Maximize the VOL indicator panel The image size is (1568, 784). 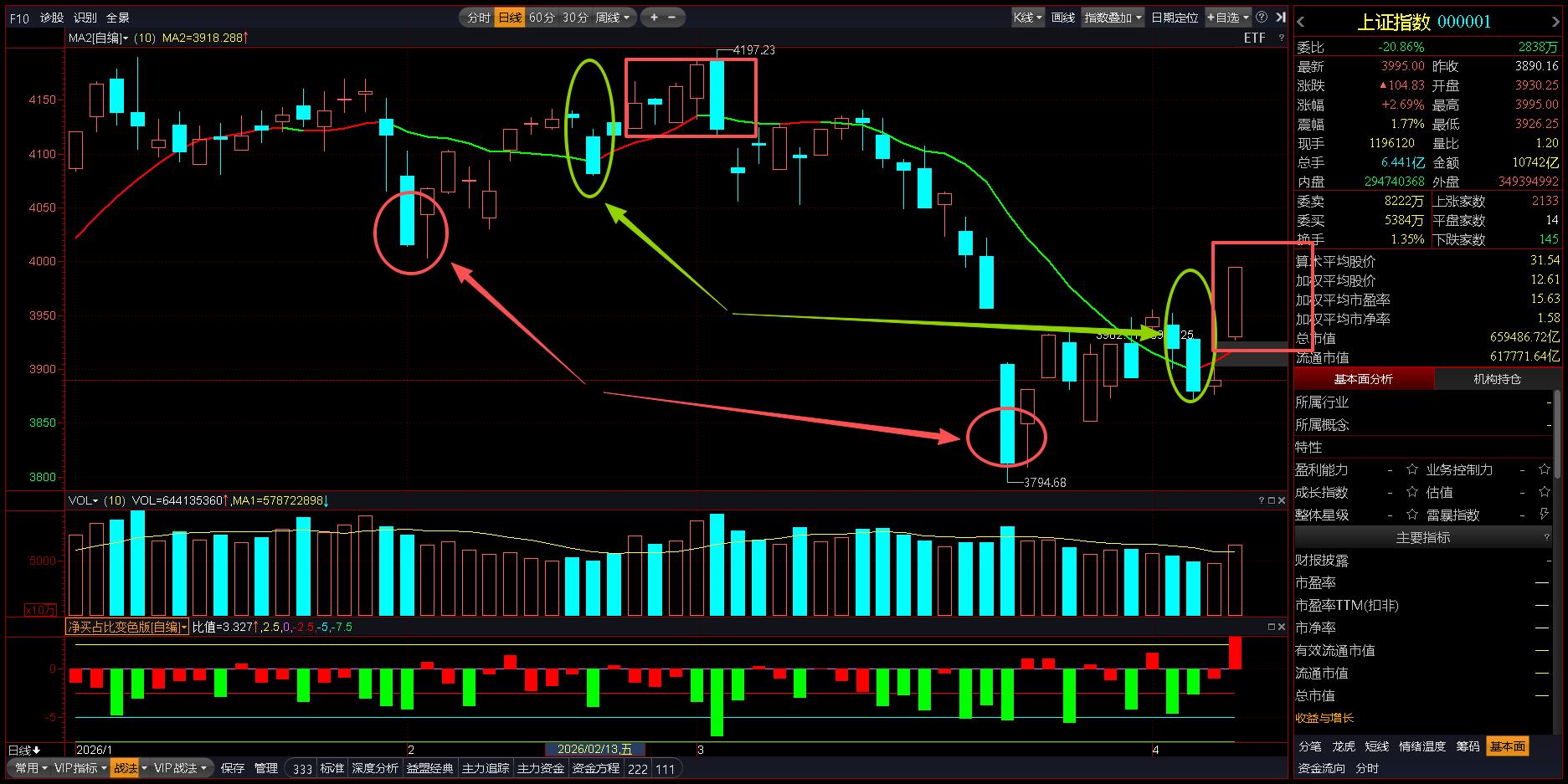click(x=1271, y=500)
